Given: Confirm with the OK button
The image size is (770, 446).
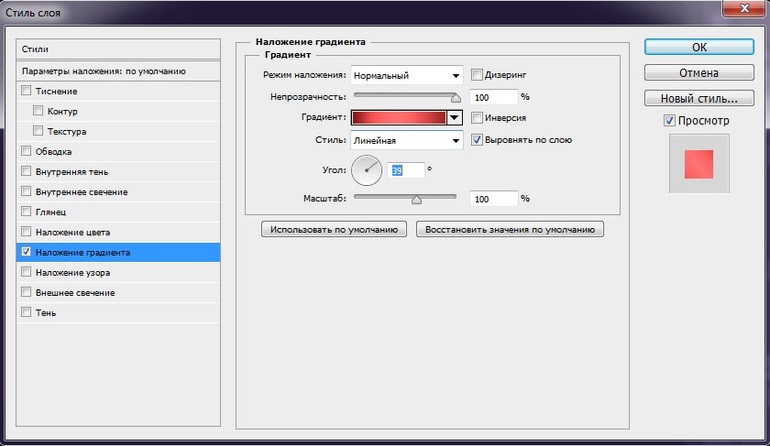Looking at the screenshot, I should [x=699, y=47].
